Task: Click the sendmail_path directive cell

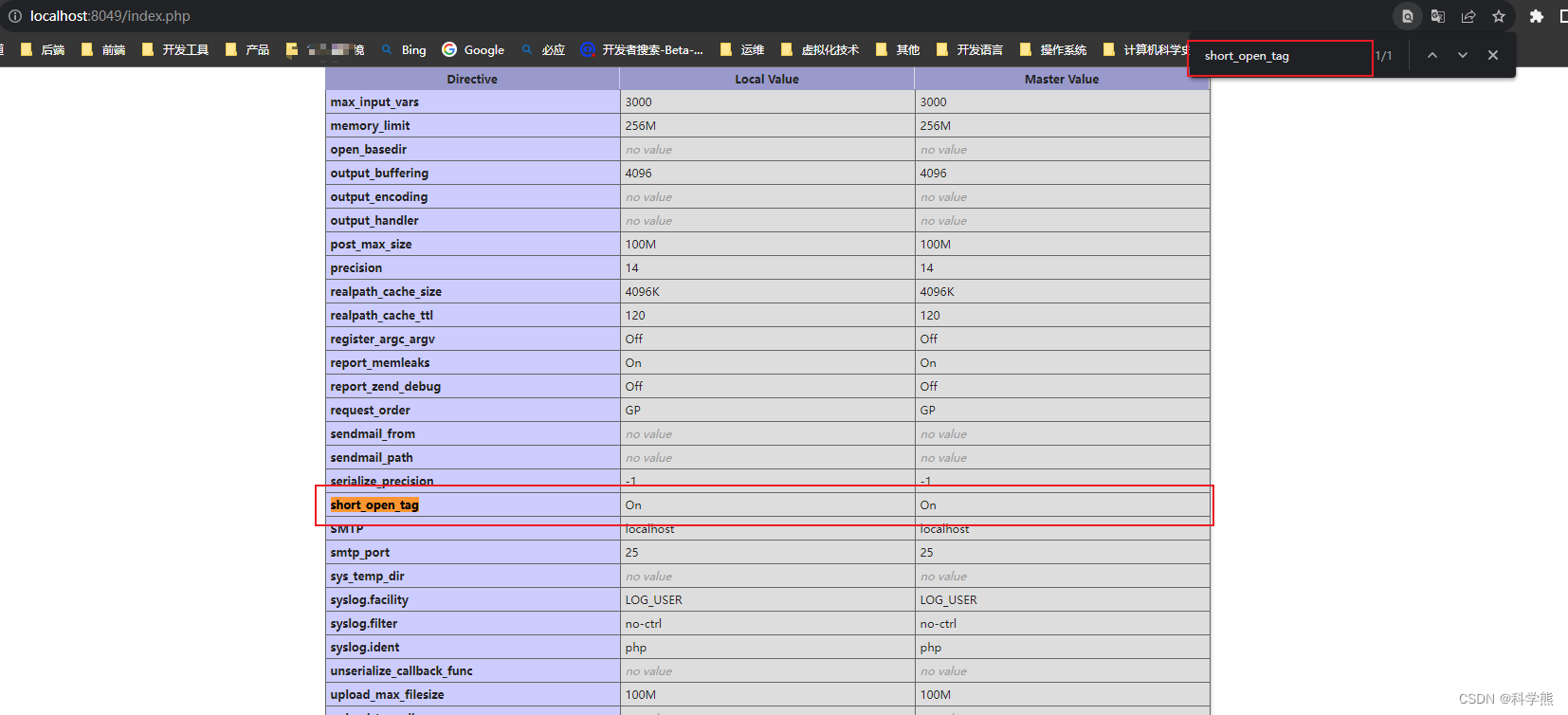Action: 472,457
